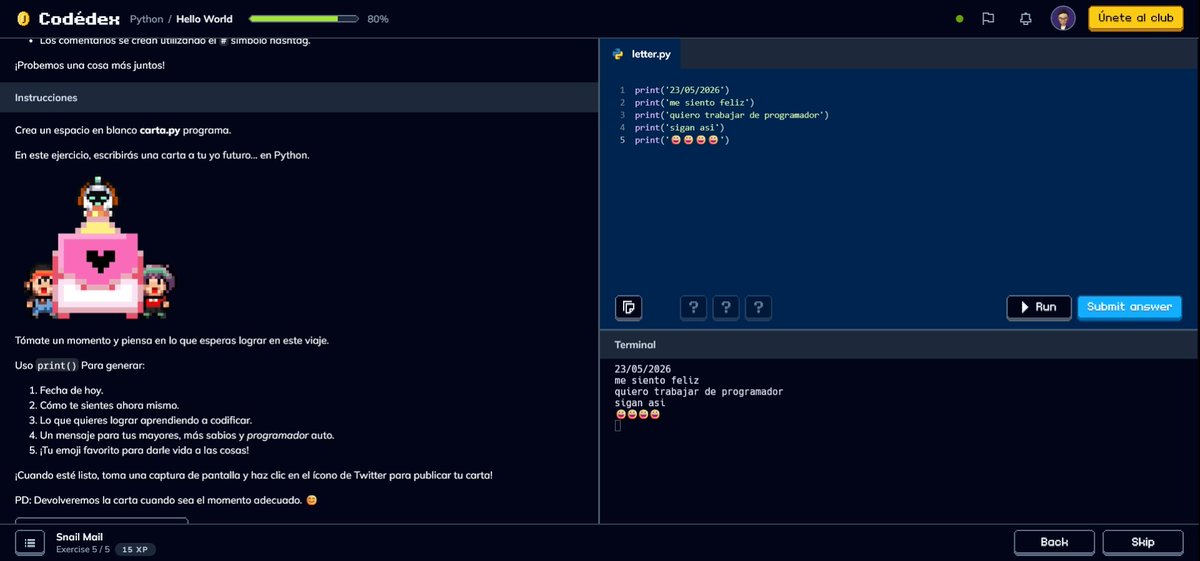Submit the answer
Screen dimensions: 1200x561
click(x=1129, y=307)
